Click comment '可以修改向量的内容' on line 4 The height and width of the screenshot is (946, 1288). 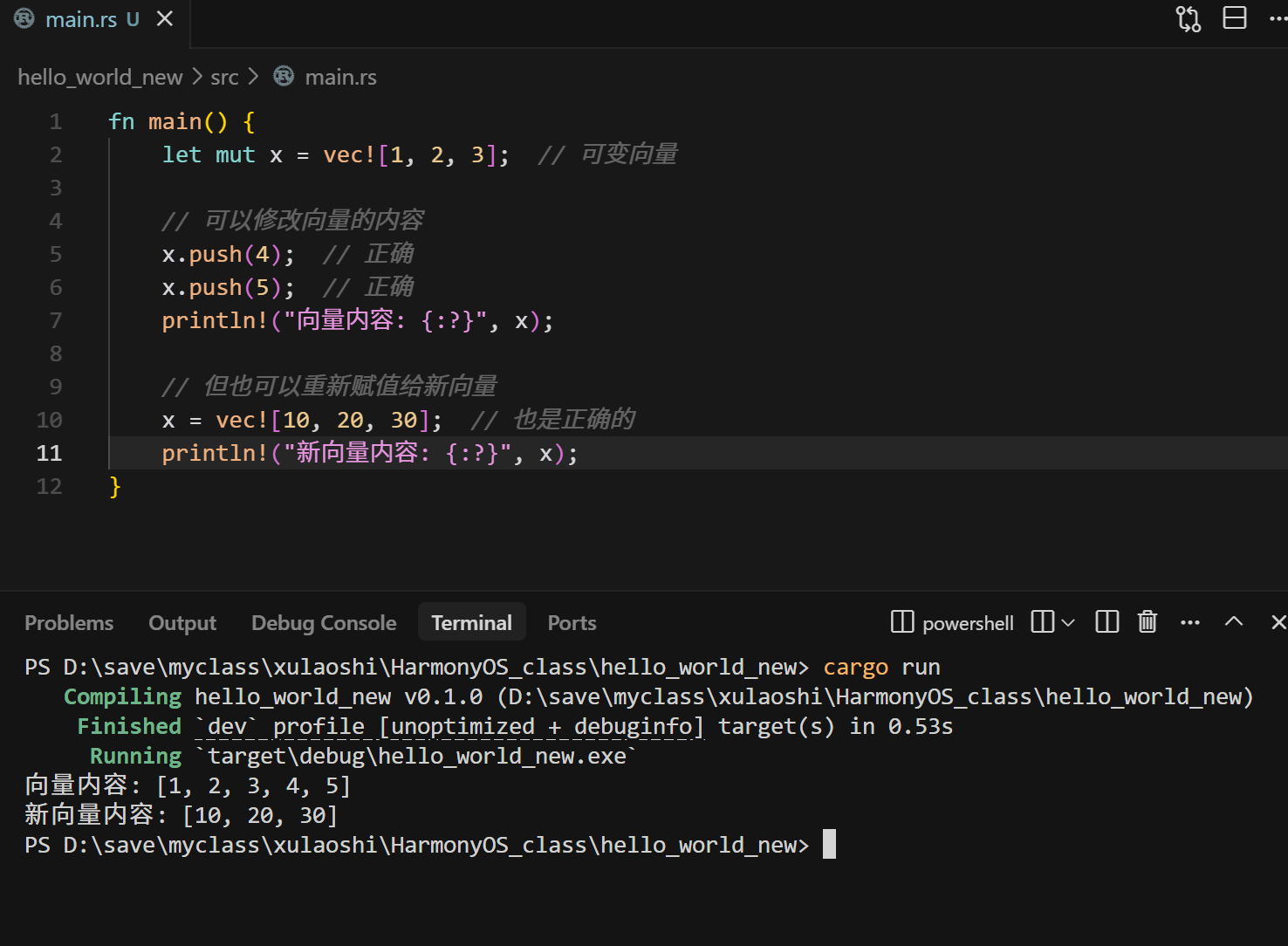293,221
